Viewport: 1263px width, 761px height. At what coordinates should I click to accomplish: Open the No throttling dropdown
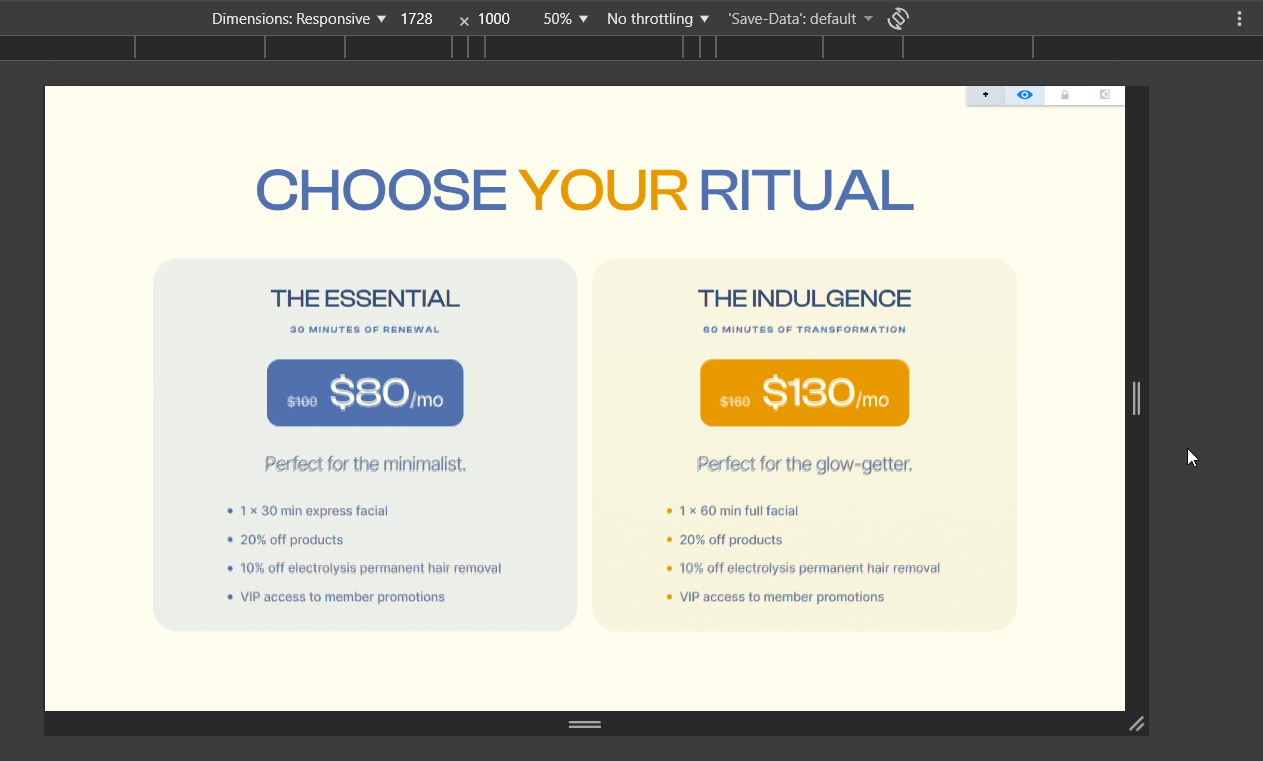pos(658,19)
